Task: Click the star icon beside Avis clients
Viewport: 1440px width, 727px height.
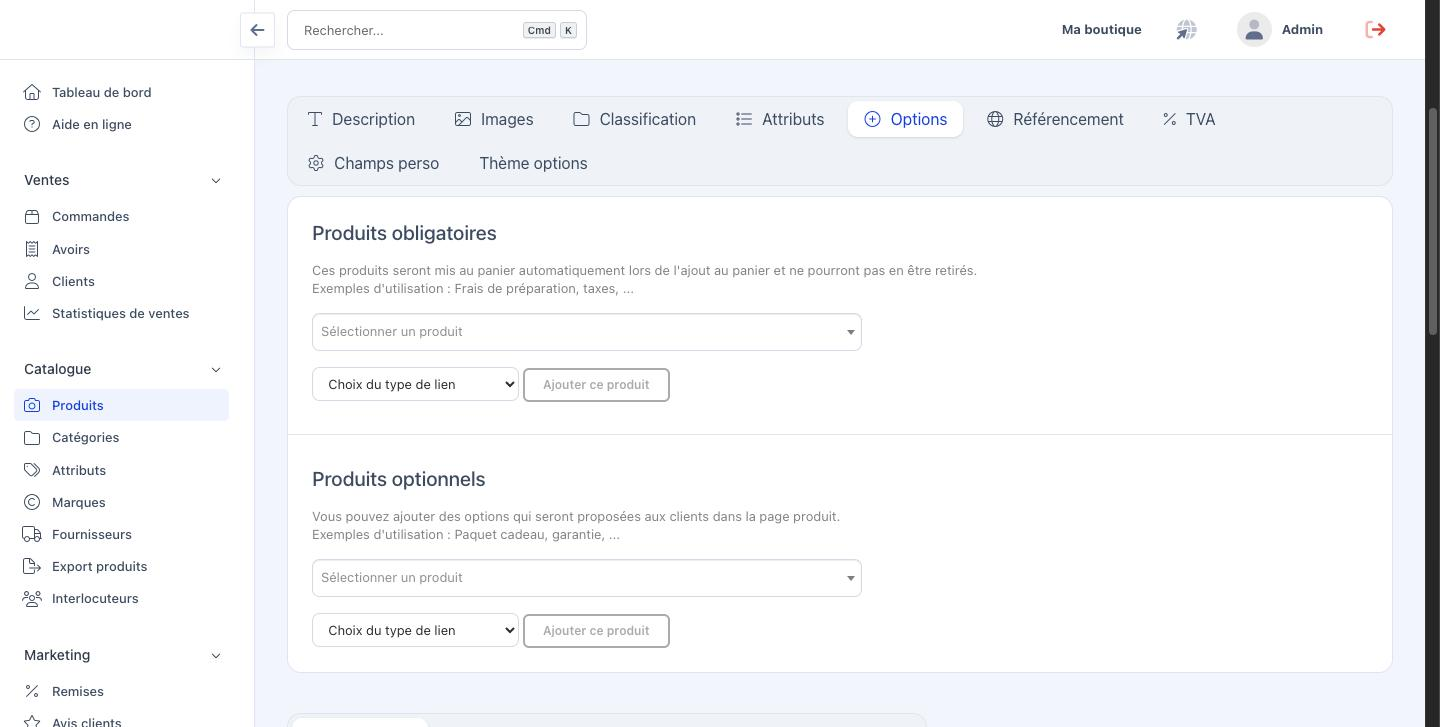Action: pyautogui.click(x=32, y=721)
